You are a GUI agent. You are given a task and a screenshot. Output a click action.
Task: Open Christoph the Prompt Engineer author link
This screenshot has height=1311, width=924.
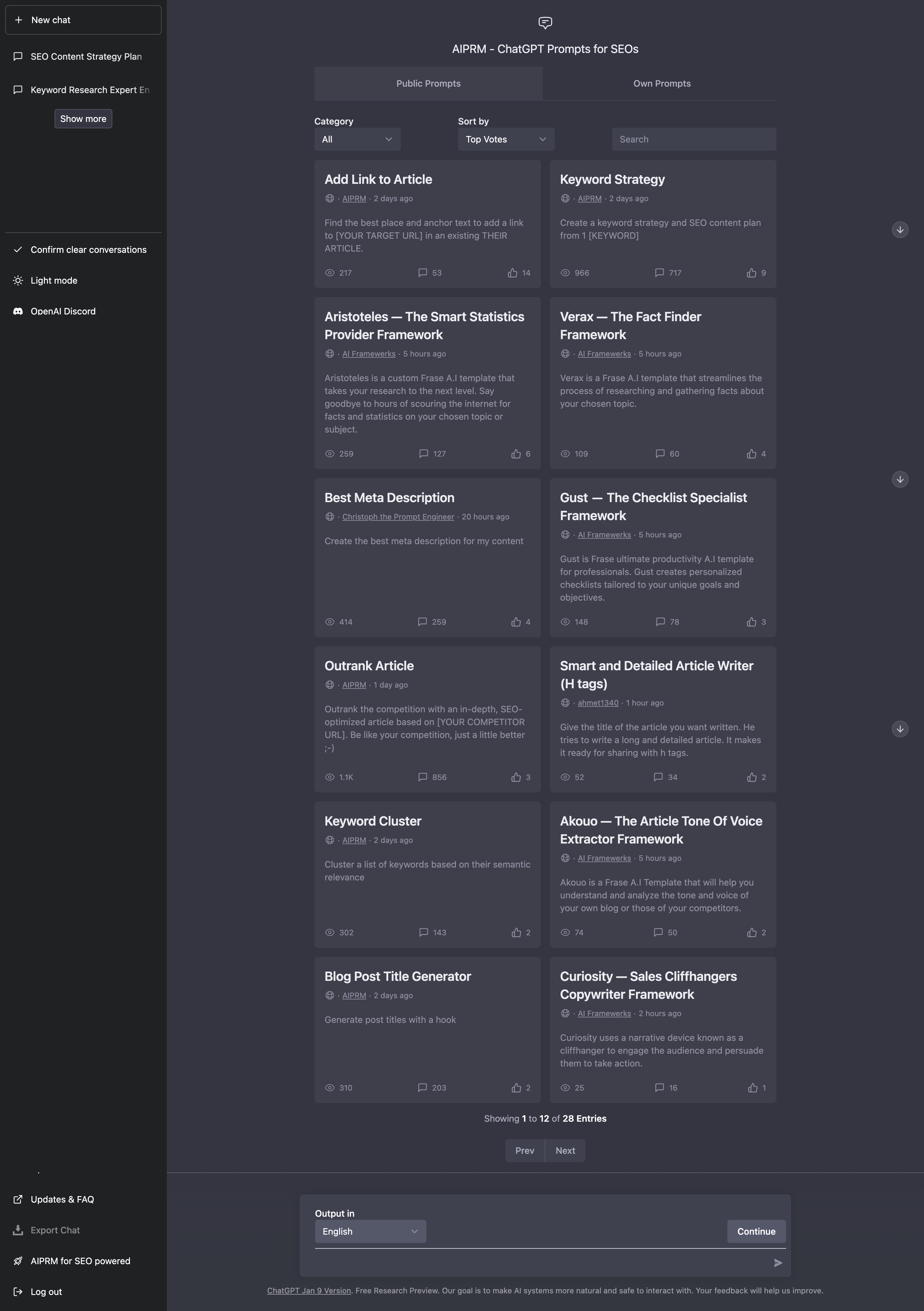tap(398, 517)
